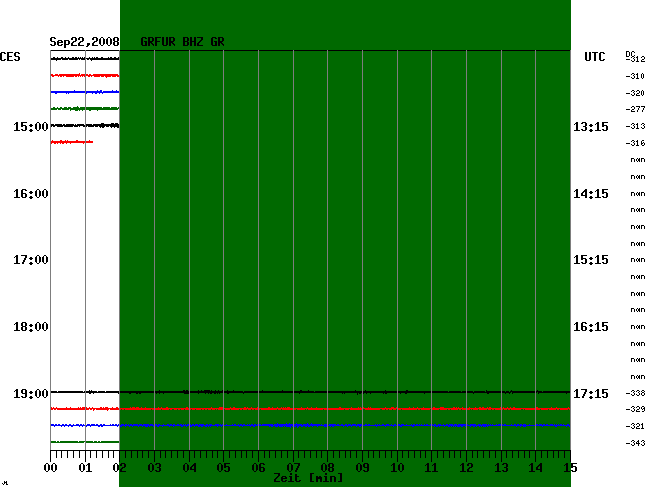Click the date label Sep22,2008
This screenshot has height=494, width=650.
(x=84, y=42)
